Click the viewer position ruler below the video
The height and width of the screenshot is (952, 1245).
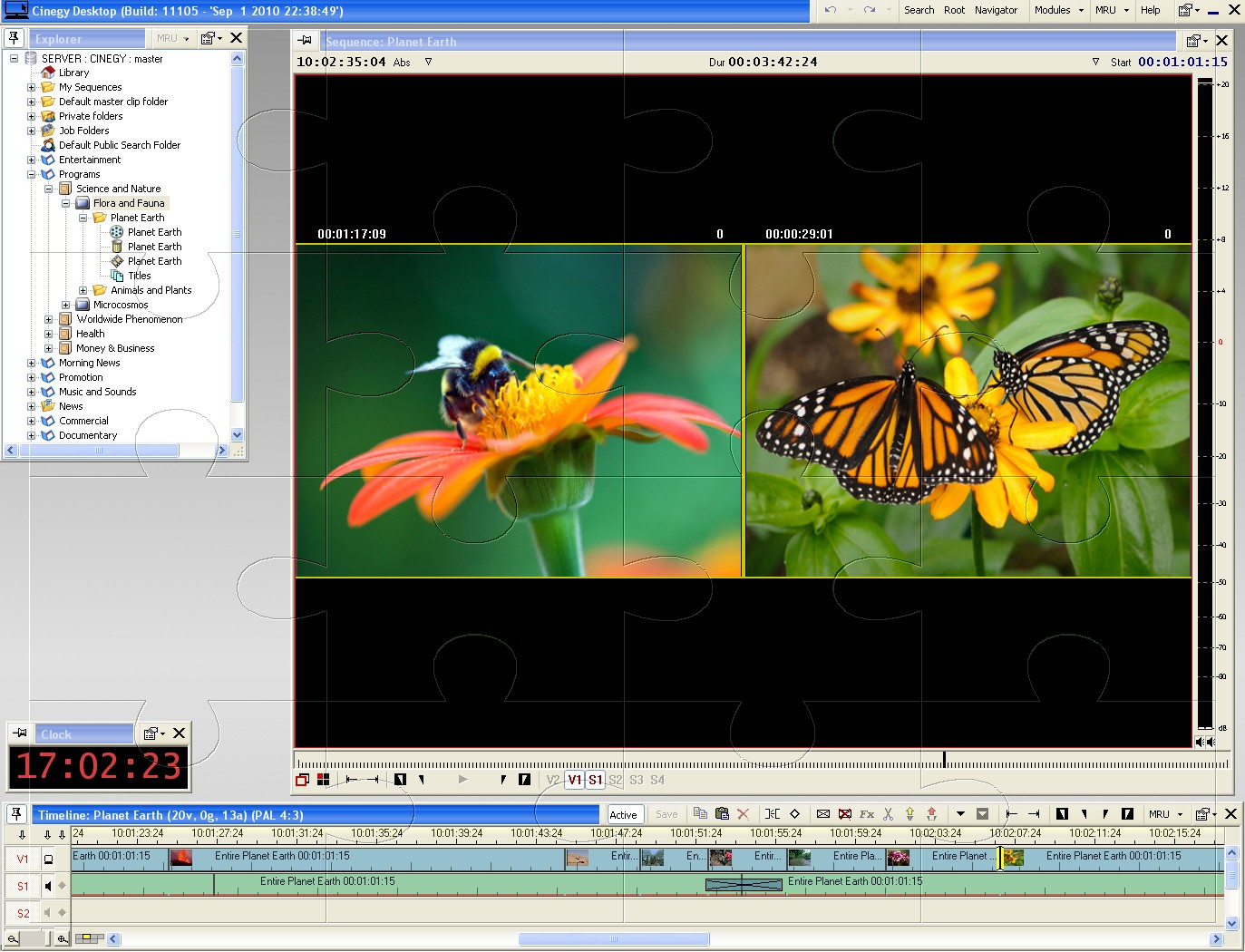click(762, 762)
